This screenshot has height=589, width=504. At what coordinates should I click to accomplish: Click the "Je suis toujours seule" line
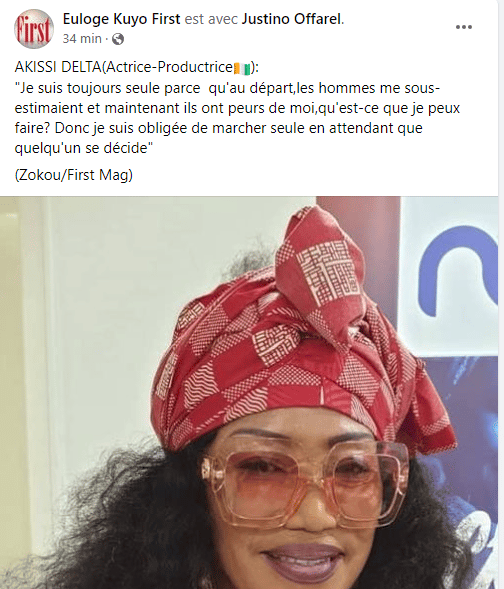[227, 88]
